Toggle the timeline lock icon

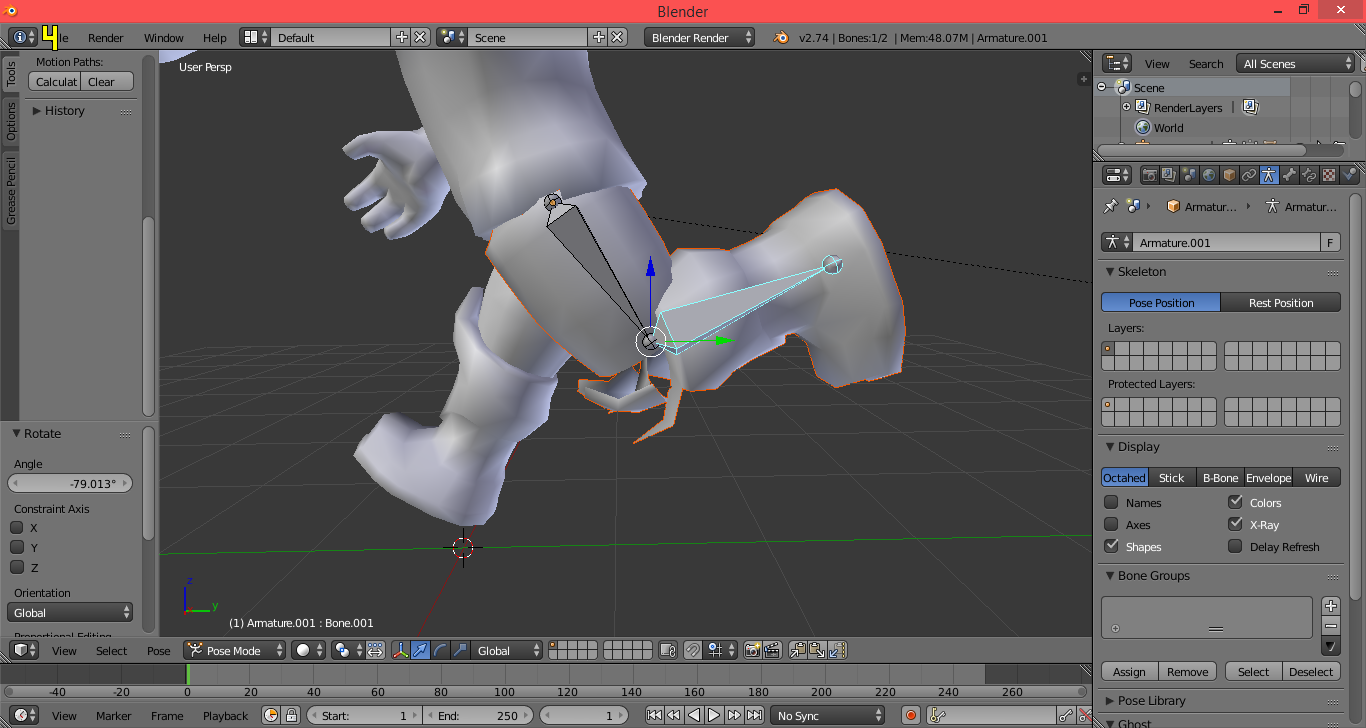coord(291,715)
